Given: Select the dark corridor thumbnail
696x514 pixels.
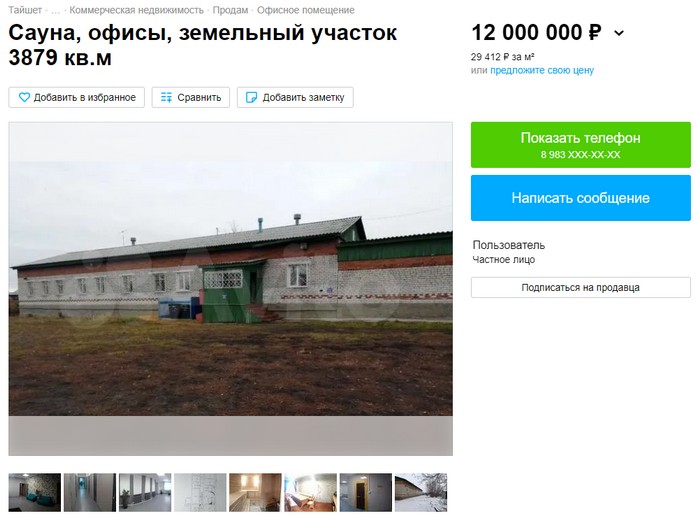Looking at the screenshot, I should point(90,492).
